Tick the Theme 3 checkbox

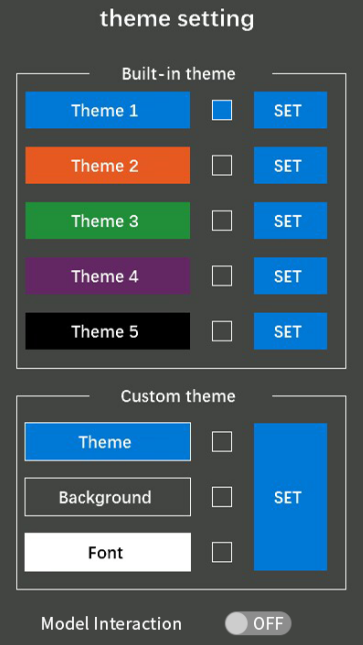[x=222, y=220]
